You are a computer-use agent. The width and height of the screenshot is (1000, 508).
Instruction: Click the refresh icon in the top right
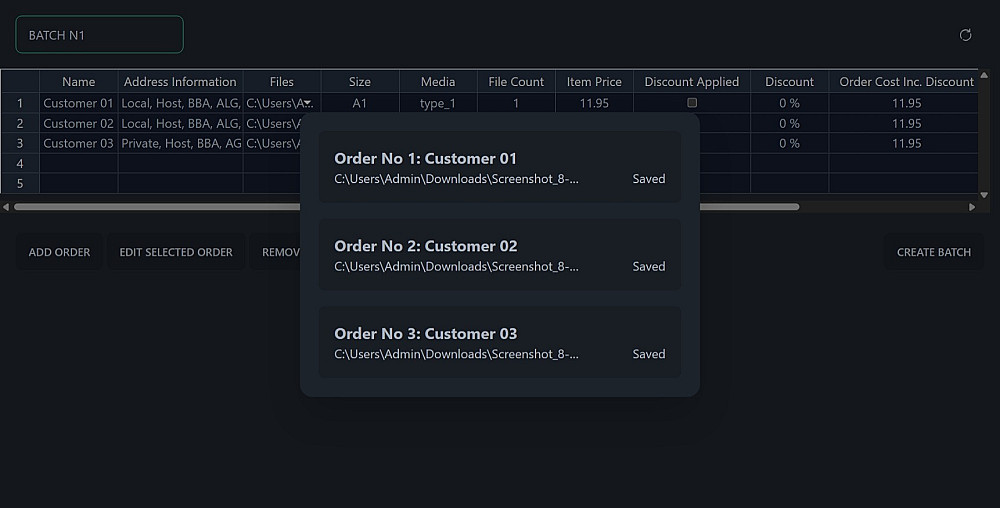(965, 35)
